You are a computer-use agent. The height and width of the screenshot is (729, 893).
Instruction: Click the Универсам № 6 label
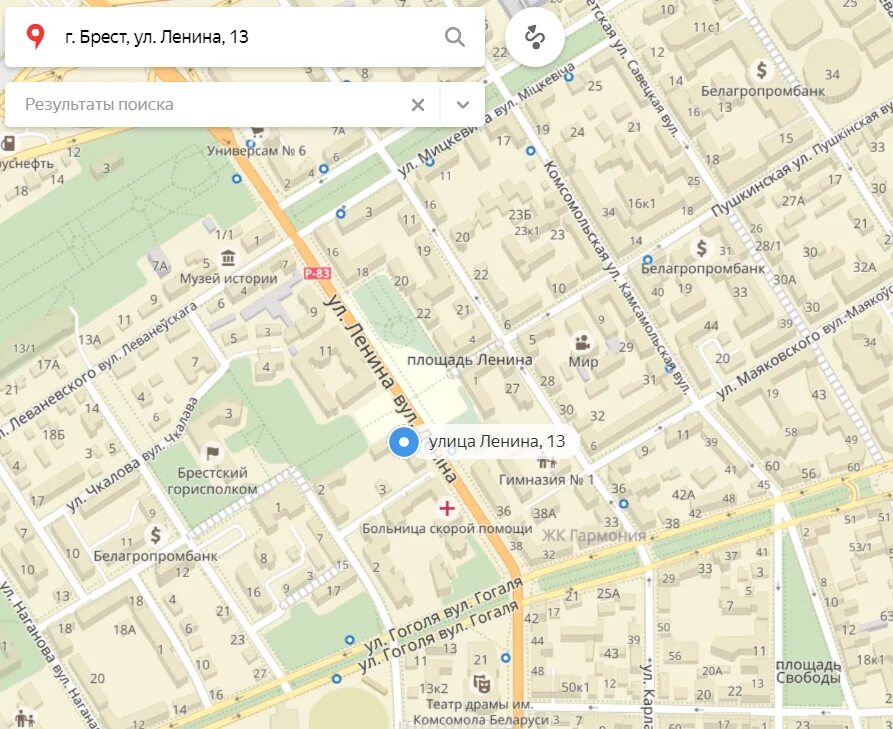(x=256, y=151)
